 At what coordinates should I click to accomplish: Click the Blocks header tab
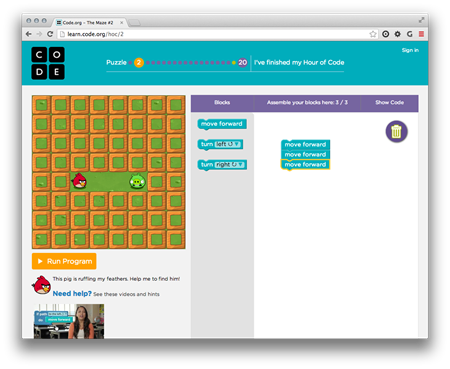[x=222, y=102]
